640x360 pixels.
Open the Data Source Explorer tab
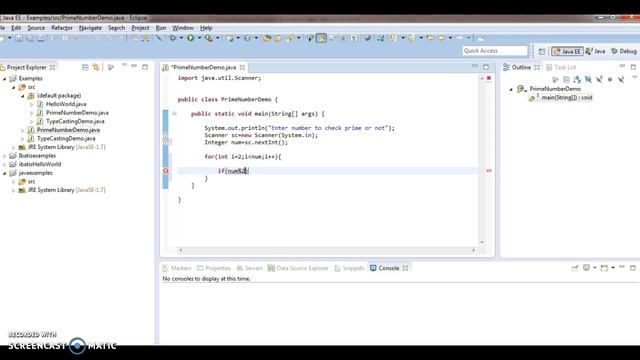(298, 268)
